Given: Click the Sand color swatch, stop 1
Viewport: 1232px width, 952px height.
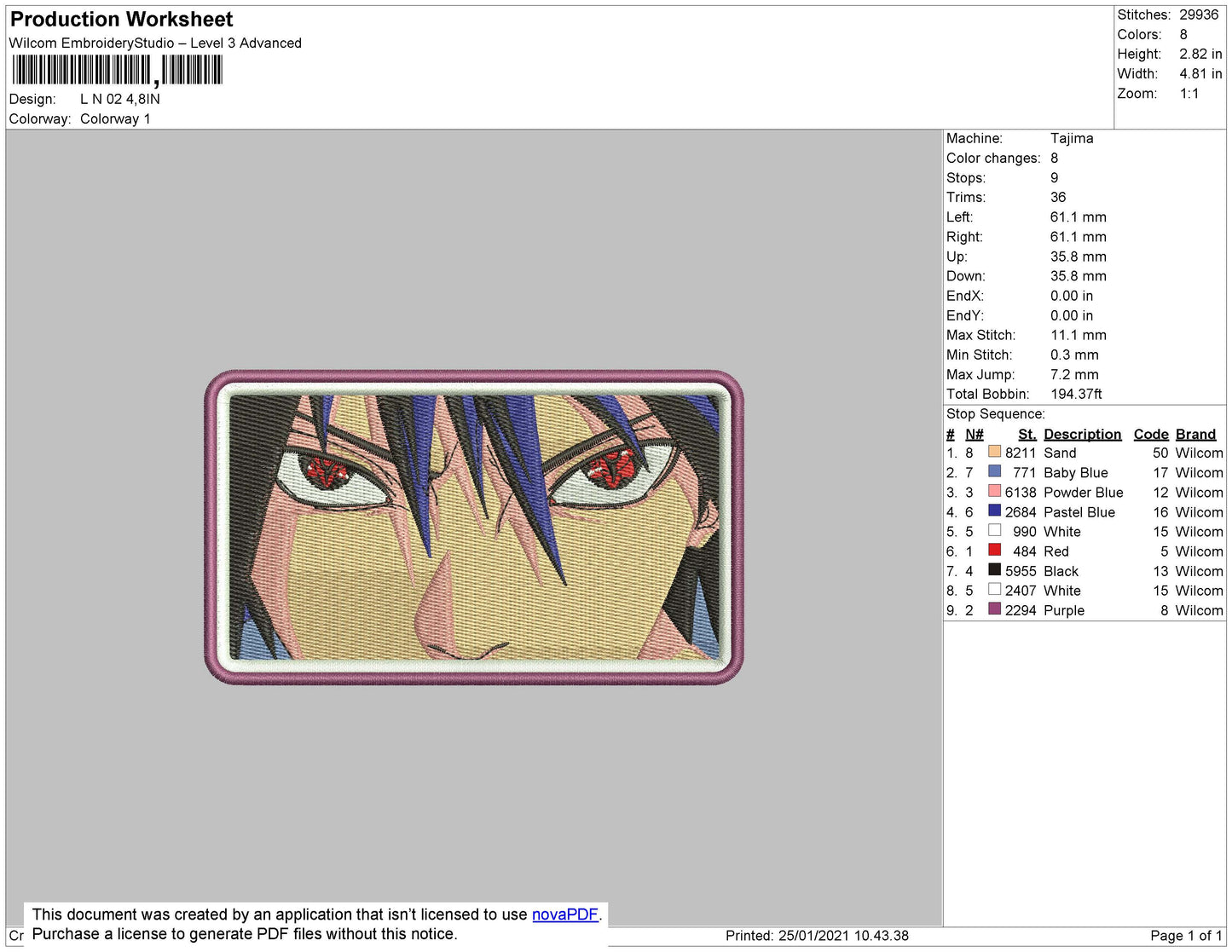Looking at the screenshot, I should pos(994,452).
